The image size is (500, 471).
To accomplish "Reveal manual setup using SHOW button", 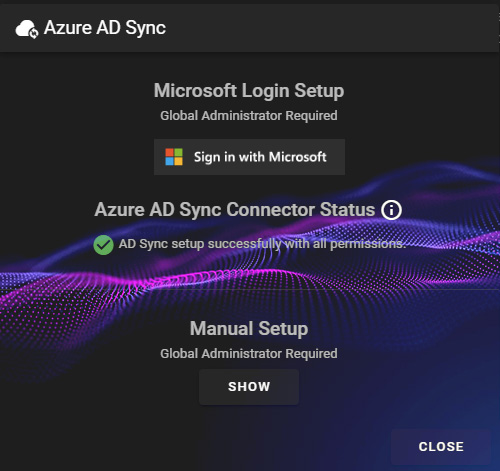I will coord(249,387).
